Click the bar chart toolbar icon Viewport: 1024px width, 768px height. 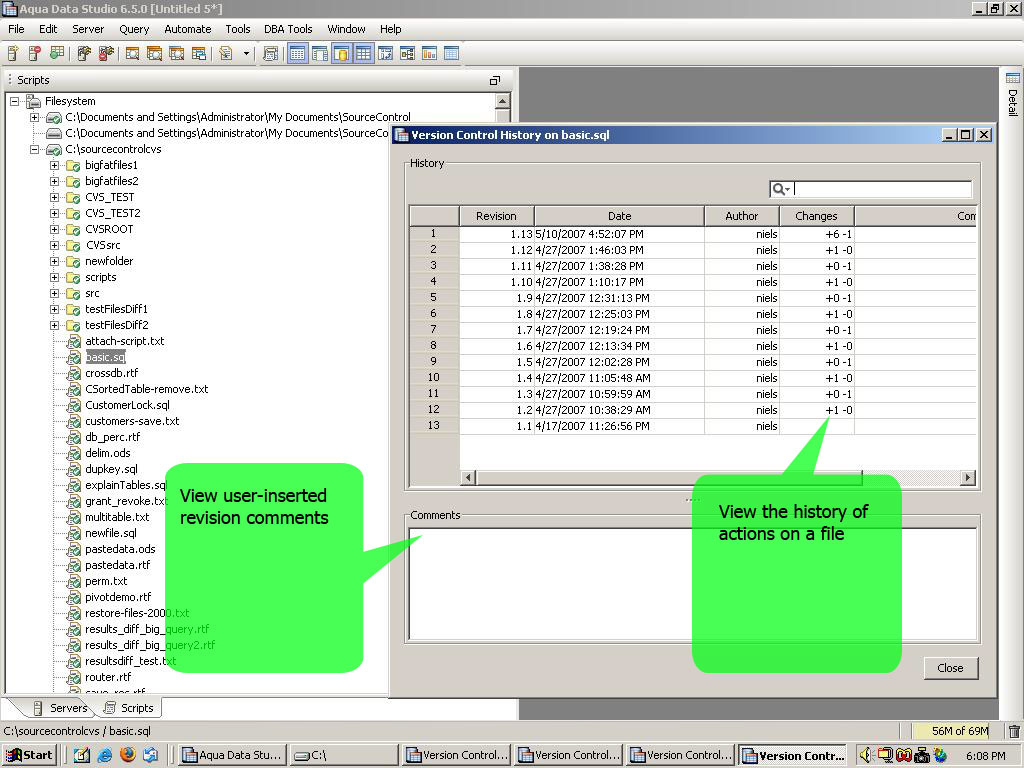[429, 54]
